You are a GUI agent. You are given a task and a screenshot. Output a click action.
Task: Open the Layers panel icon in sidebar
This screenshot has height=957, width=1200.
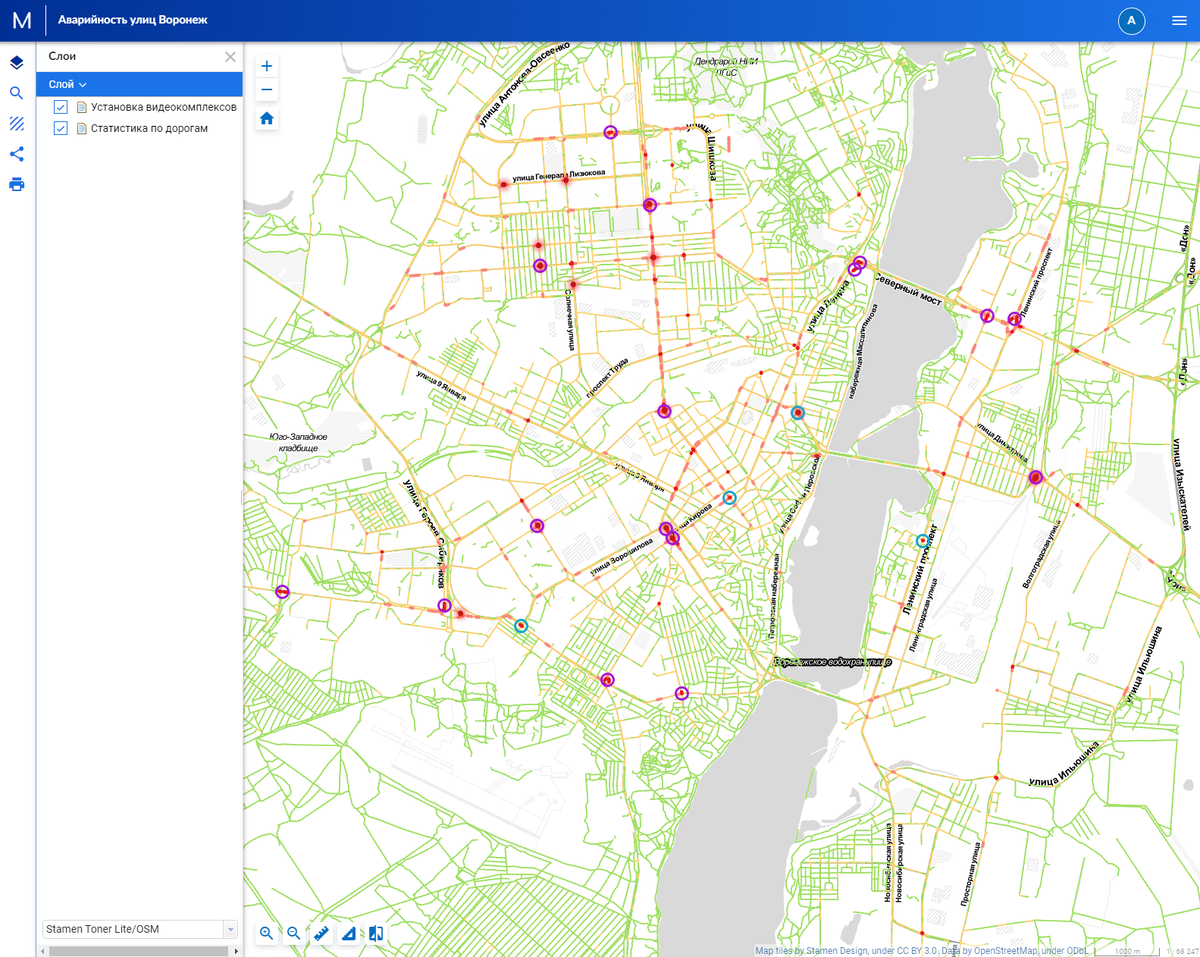click(16, 63)
